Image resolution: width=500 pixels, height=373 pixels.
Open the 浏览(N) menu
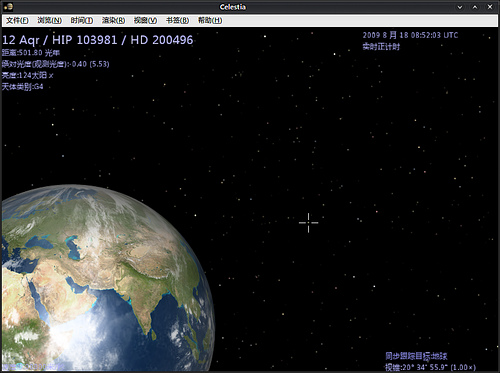[x=49, y=20]
